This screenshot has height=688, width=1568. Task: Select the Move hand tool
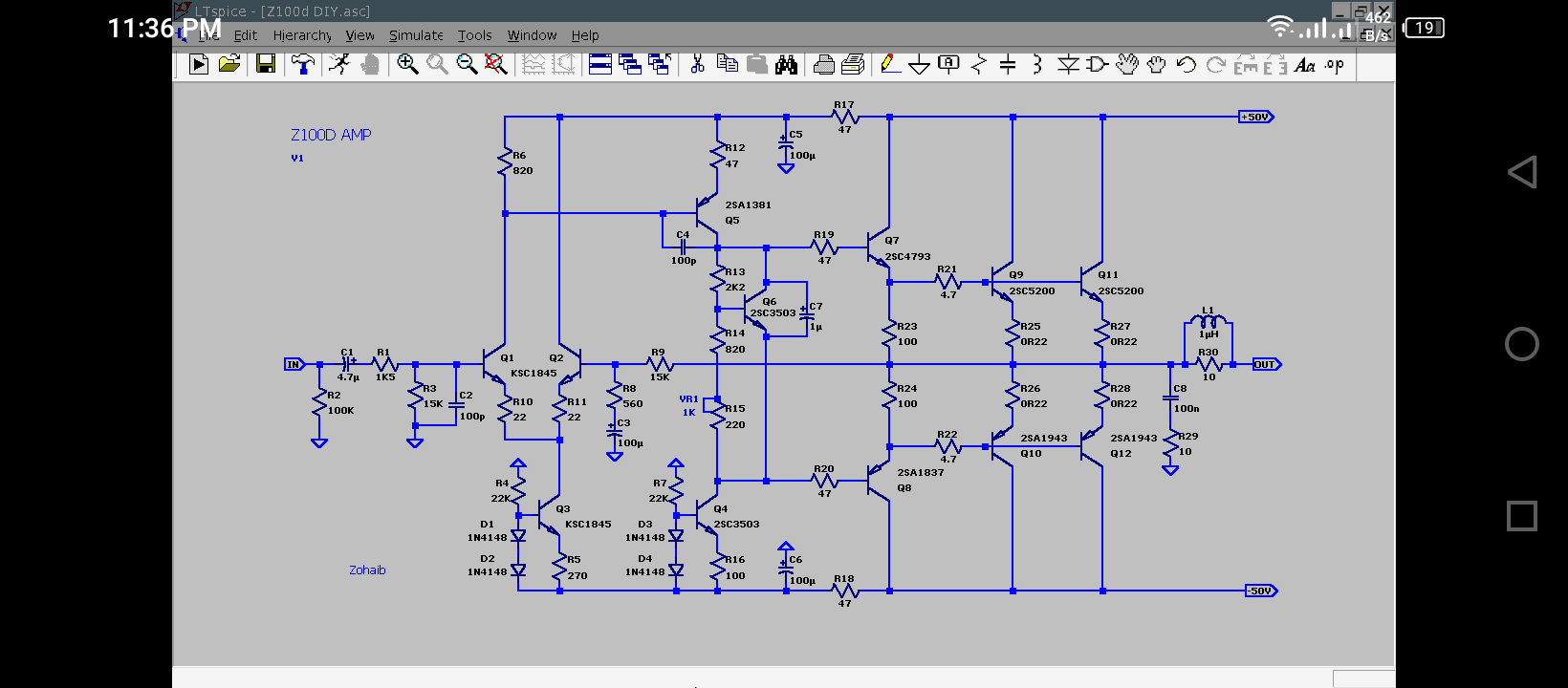[1127, 64]
